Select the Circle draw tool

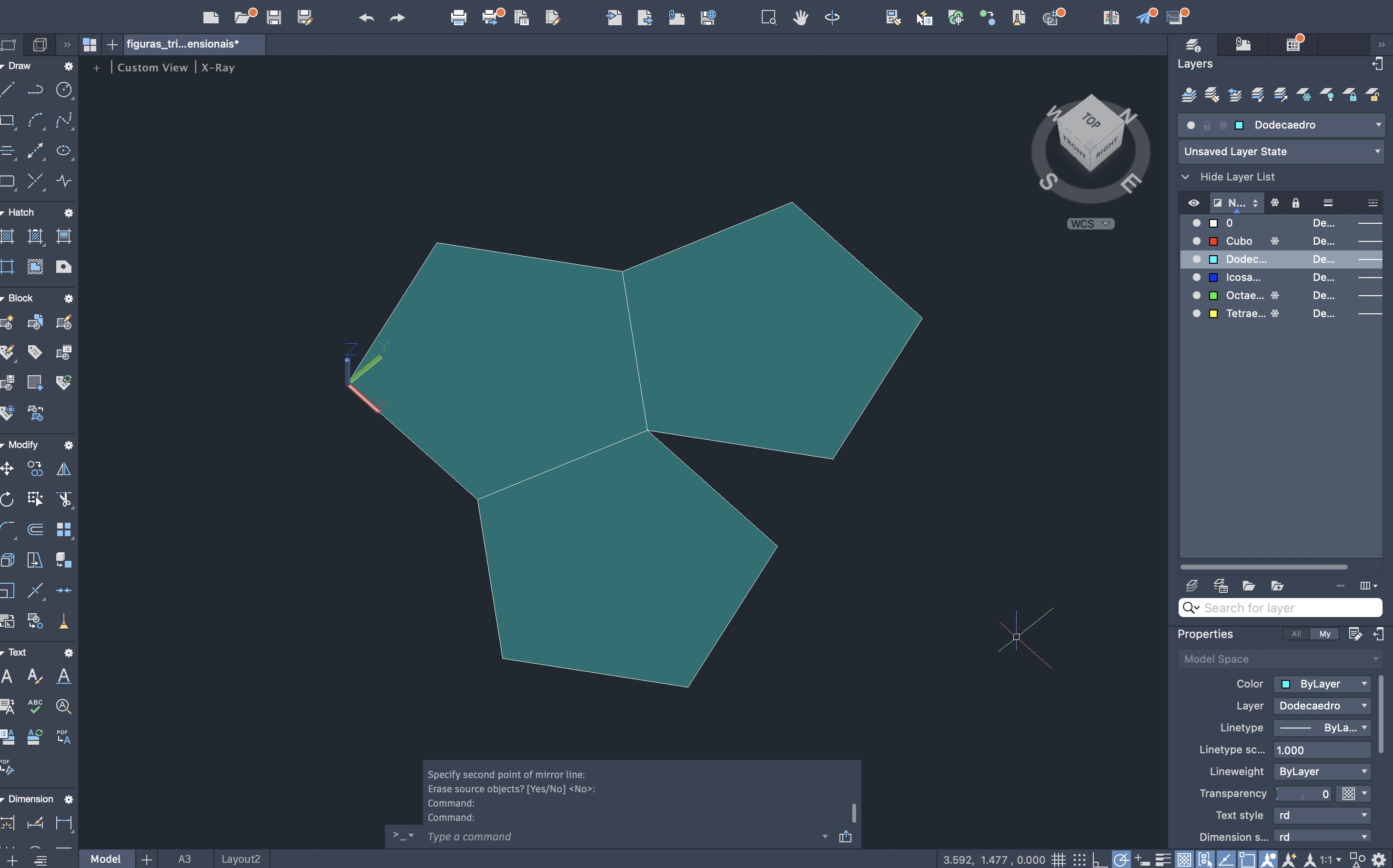[64, 90]
